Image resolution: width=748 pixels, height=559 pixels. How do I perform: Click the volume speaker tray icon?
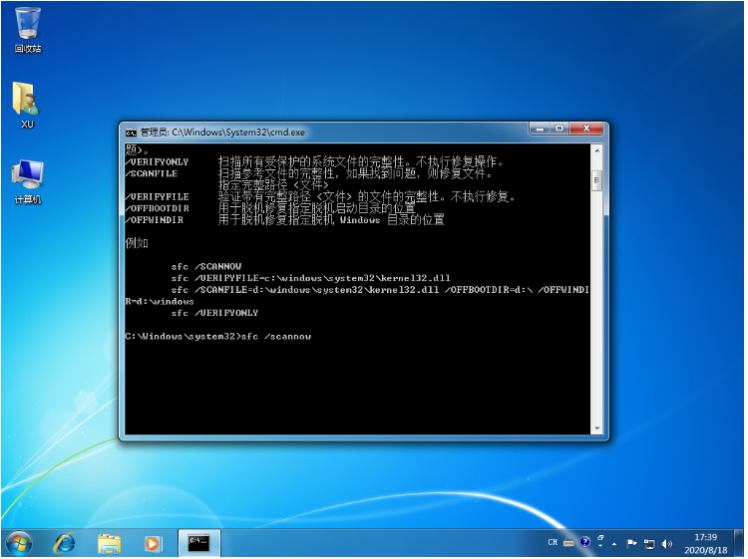coord(667,543)
